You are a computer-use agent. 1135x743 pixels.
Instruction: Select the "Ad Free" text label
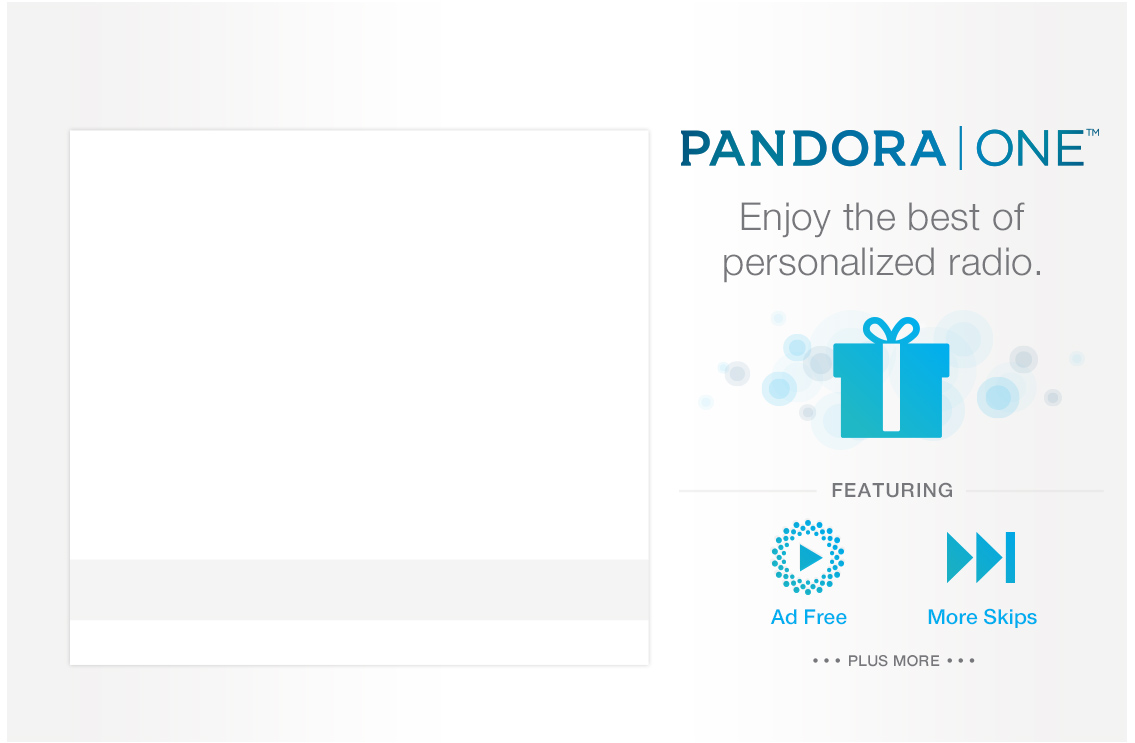point(808,617)
